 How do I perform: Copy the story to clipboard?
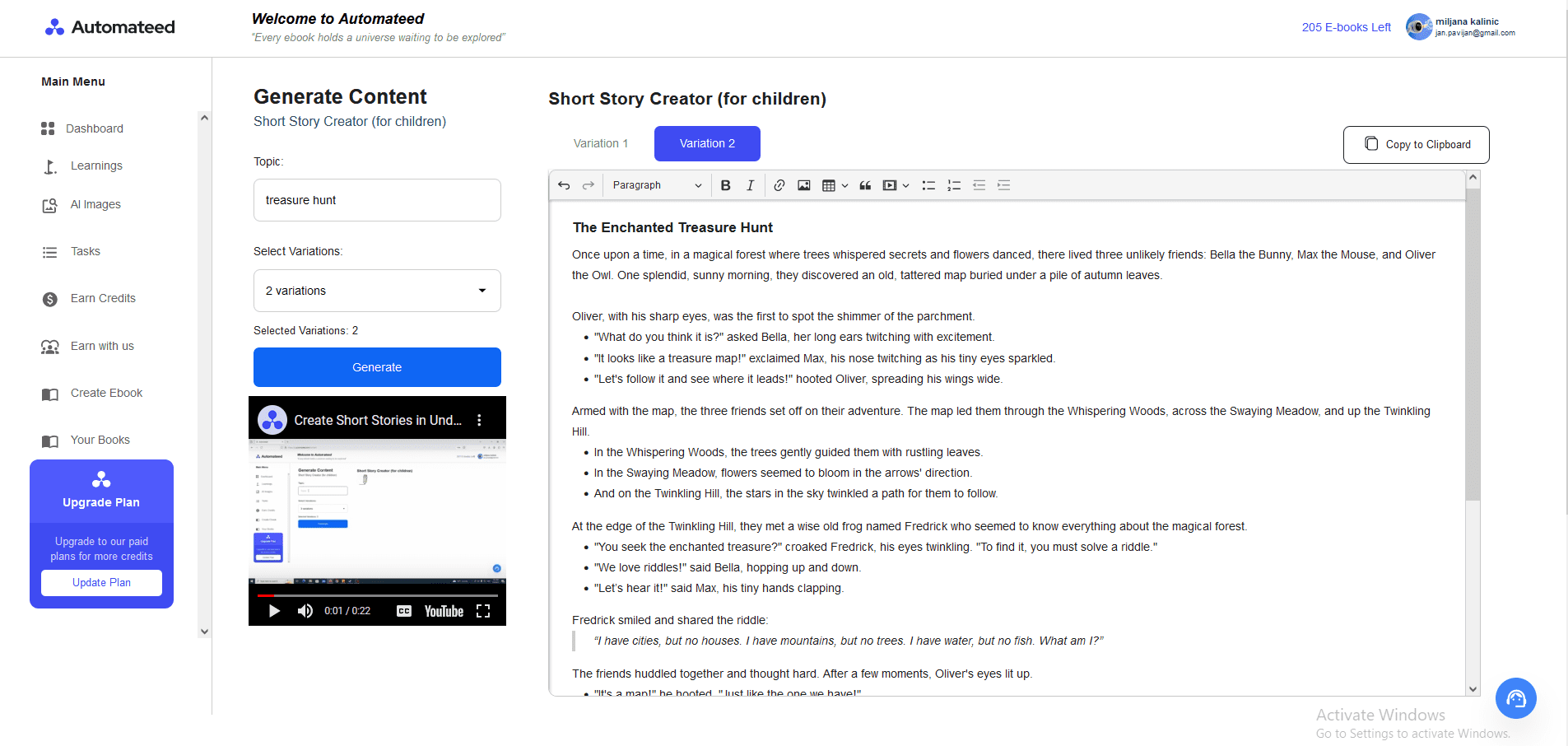(1416, 144)
